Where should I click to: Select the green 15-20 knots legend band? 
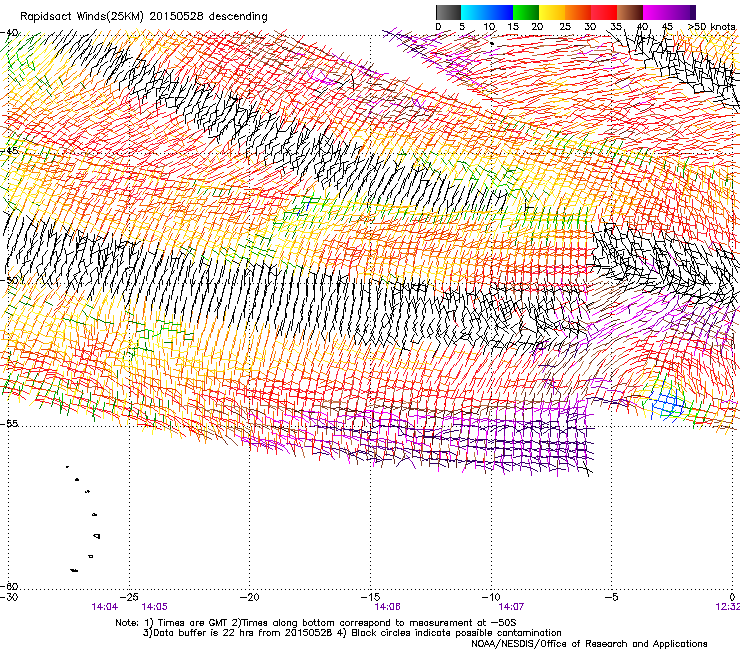tap(526, 12)
